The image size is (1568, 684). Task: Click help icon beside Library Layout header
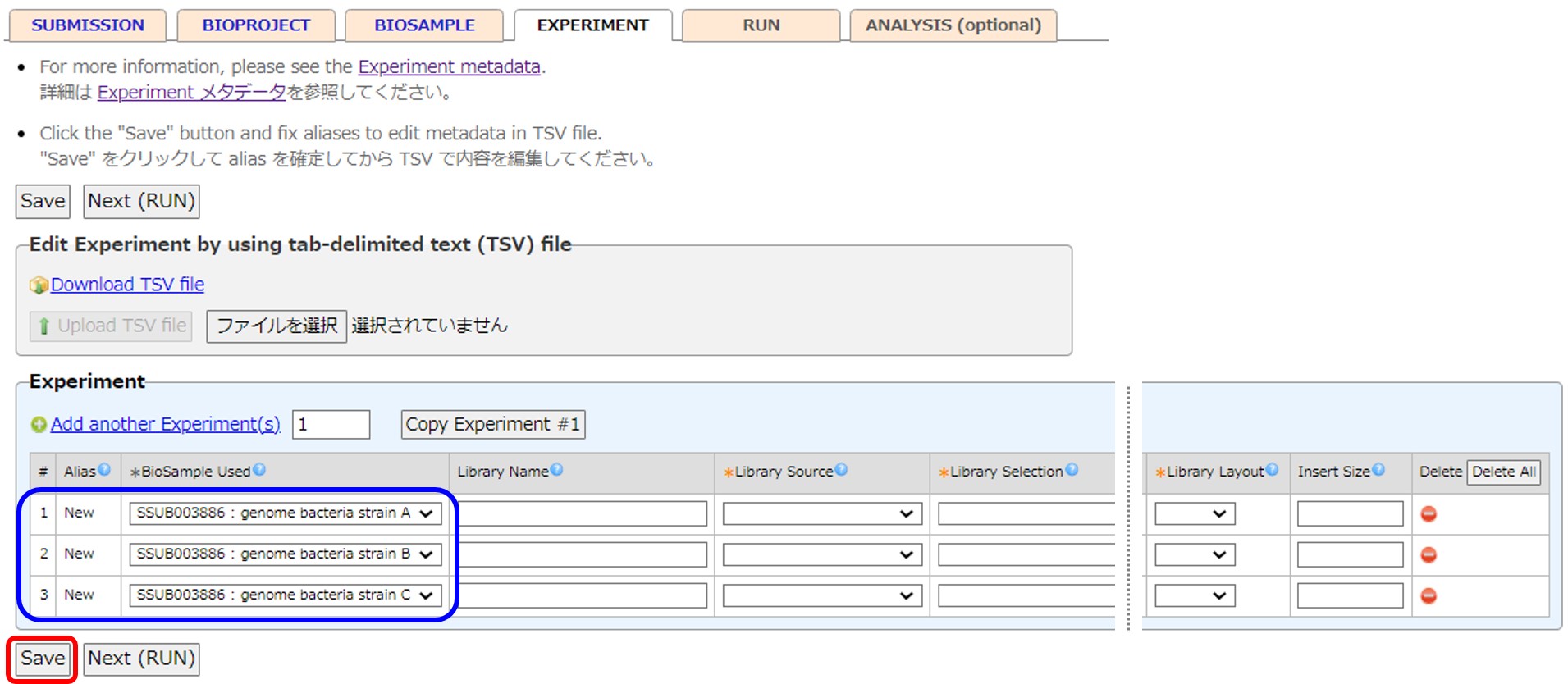1272,470
